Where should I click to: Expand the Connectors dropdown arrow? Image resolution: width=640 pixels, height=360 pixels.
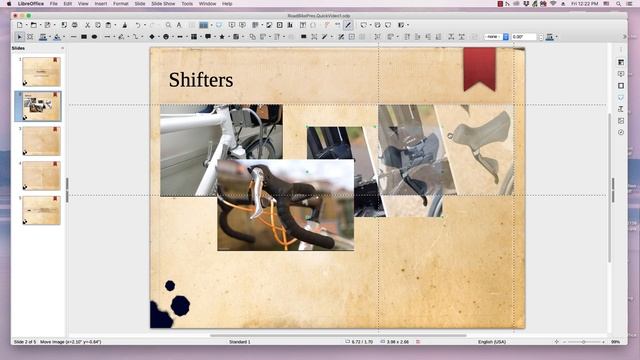click(x=142, y=37)
